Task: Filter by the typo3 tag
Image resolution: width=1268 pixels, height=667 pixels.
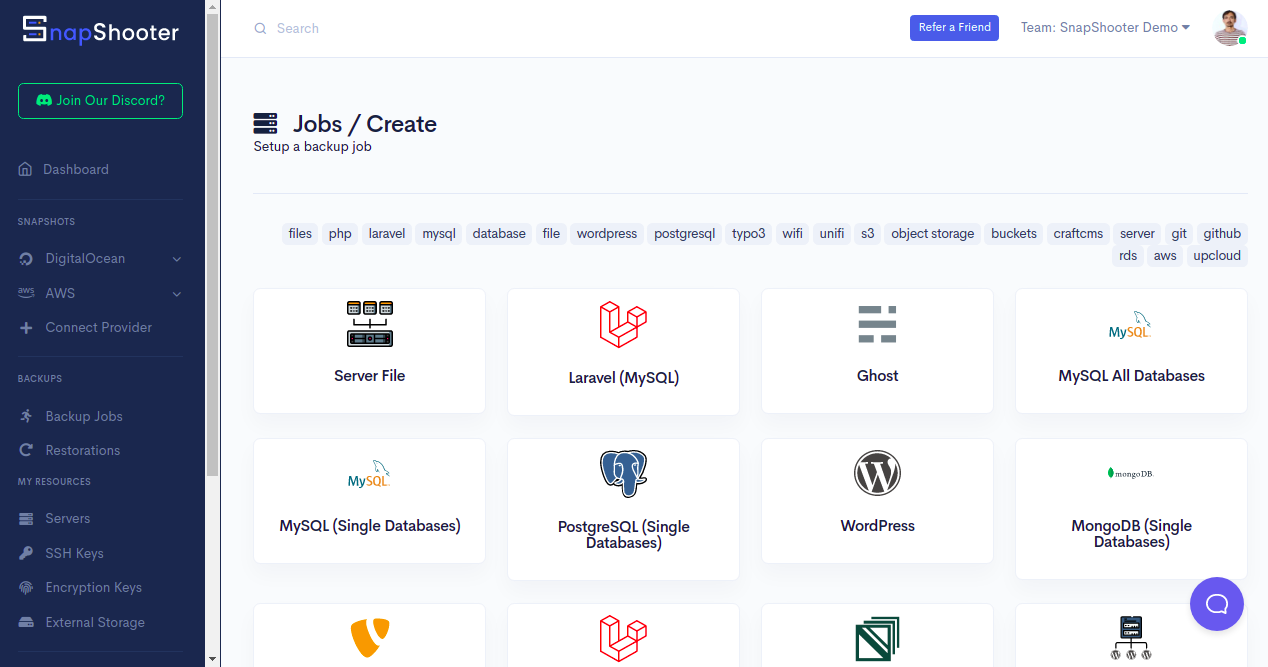Action: 748,234
